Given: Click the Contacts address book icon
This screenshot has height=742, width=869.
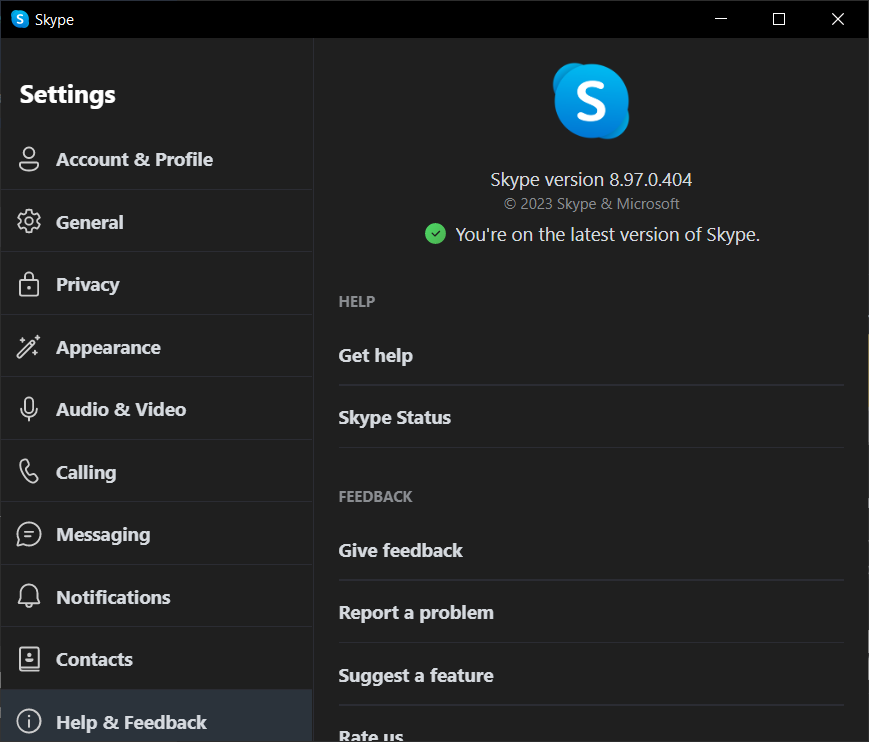Looking at the screenshot, I should pos(29,659).
